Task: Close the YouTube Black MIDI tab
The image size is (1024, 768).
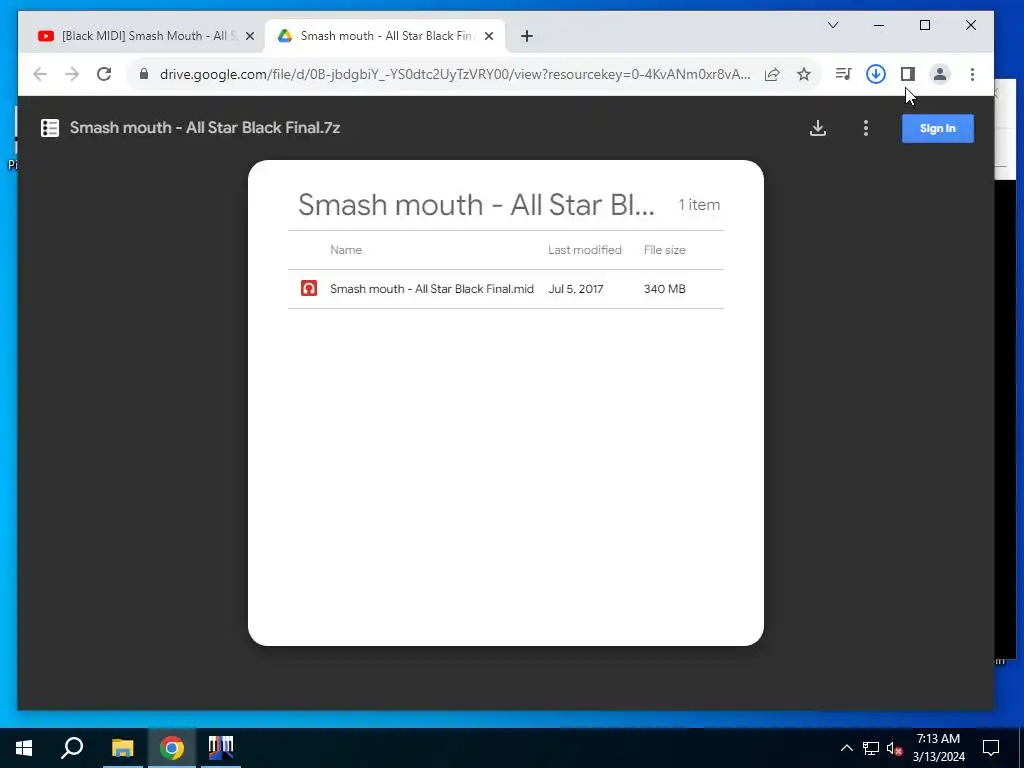Action: pos(249,36)
